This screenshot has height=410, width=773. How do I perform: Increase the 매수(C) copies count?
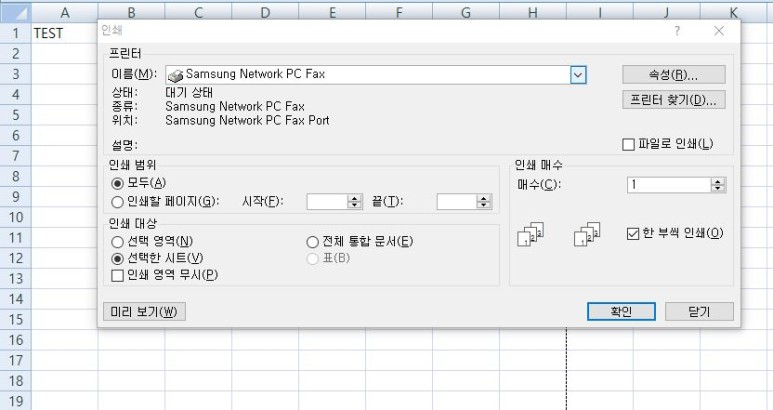pos(718,182)
